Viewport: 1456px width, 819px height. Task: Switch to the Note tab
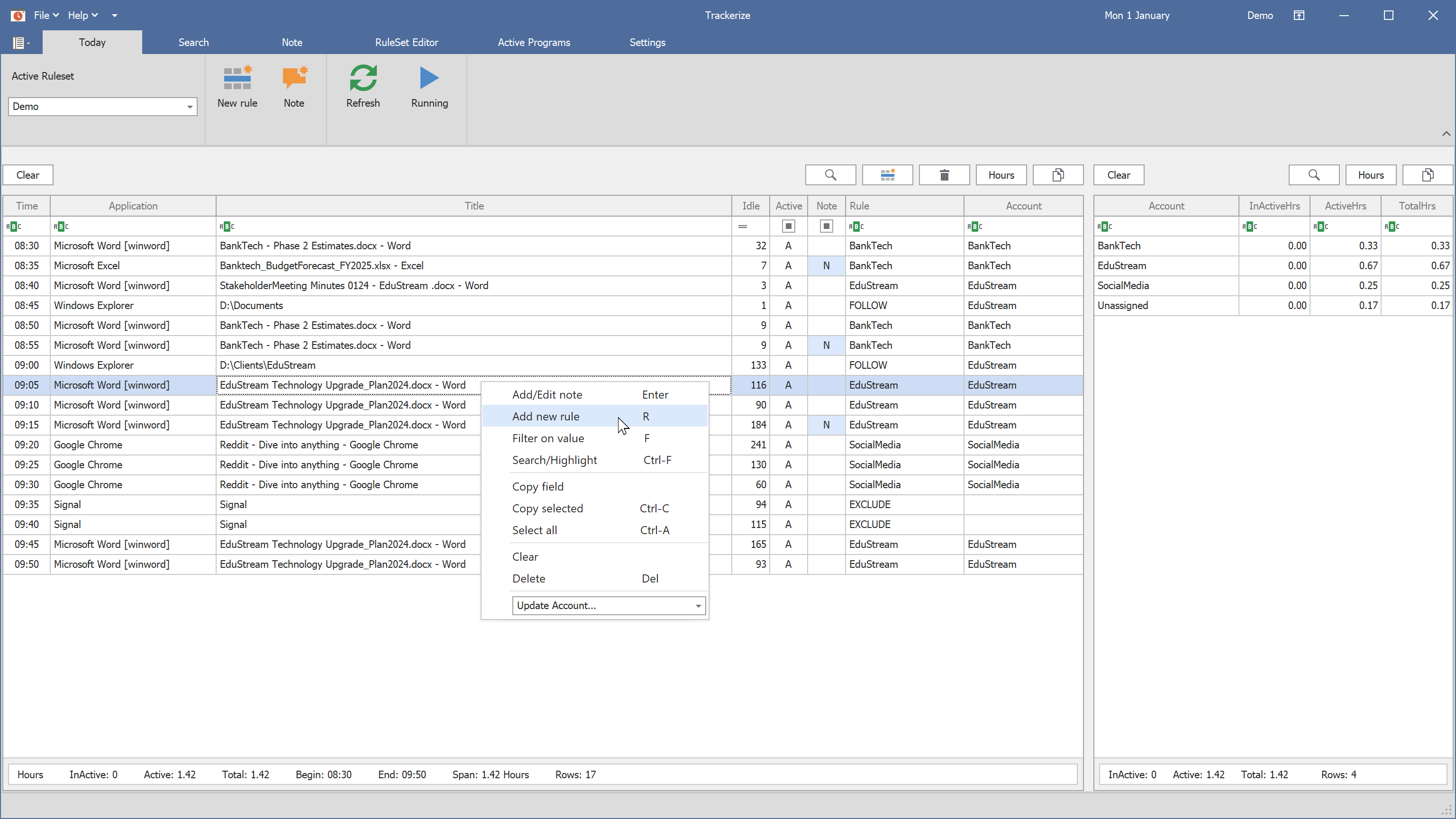coord(291,42)
